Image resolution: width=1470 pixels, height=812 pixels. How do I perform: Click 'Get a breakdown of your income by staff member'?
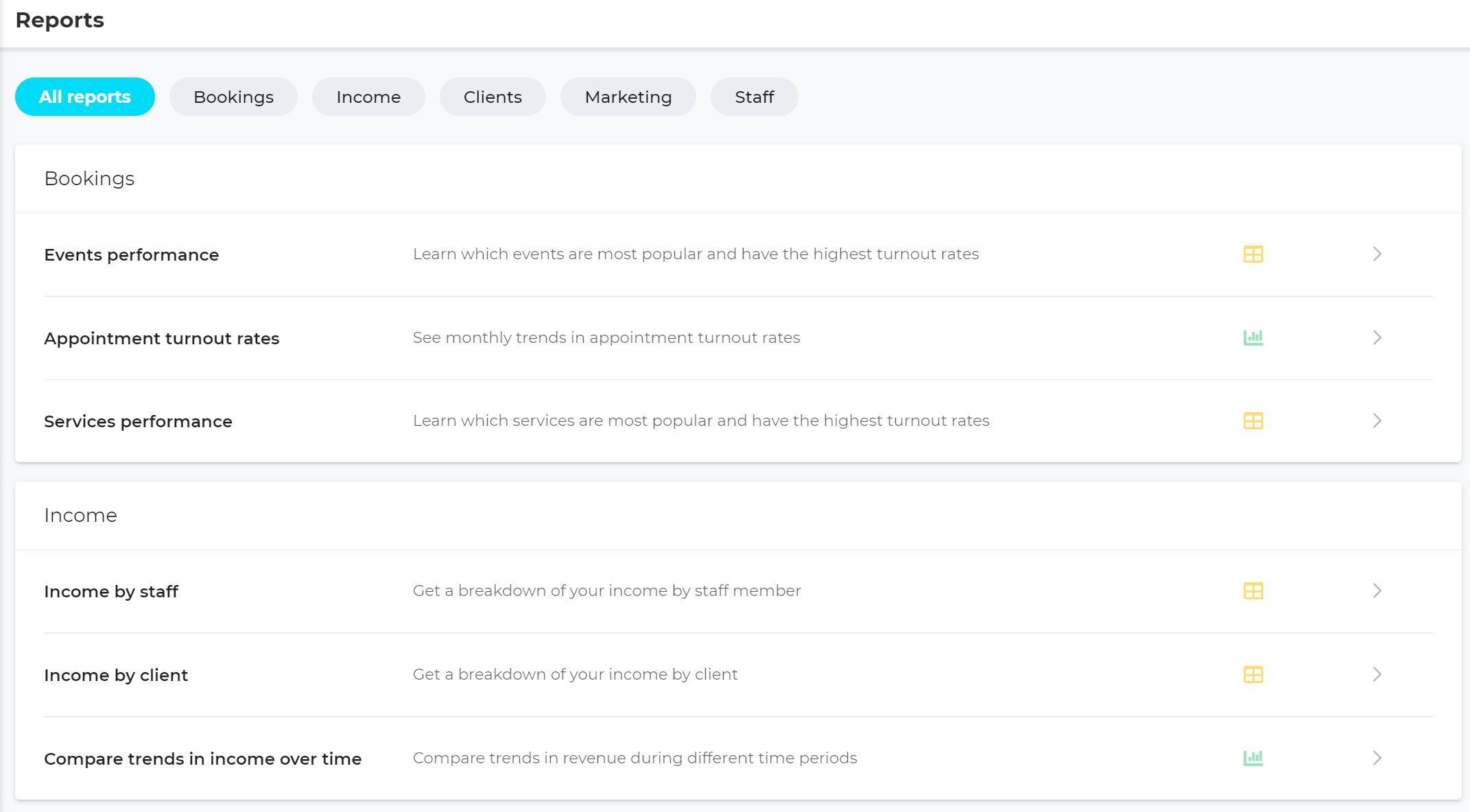click(x=606, y=590)
